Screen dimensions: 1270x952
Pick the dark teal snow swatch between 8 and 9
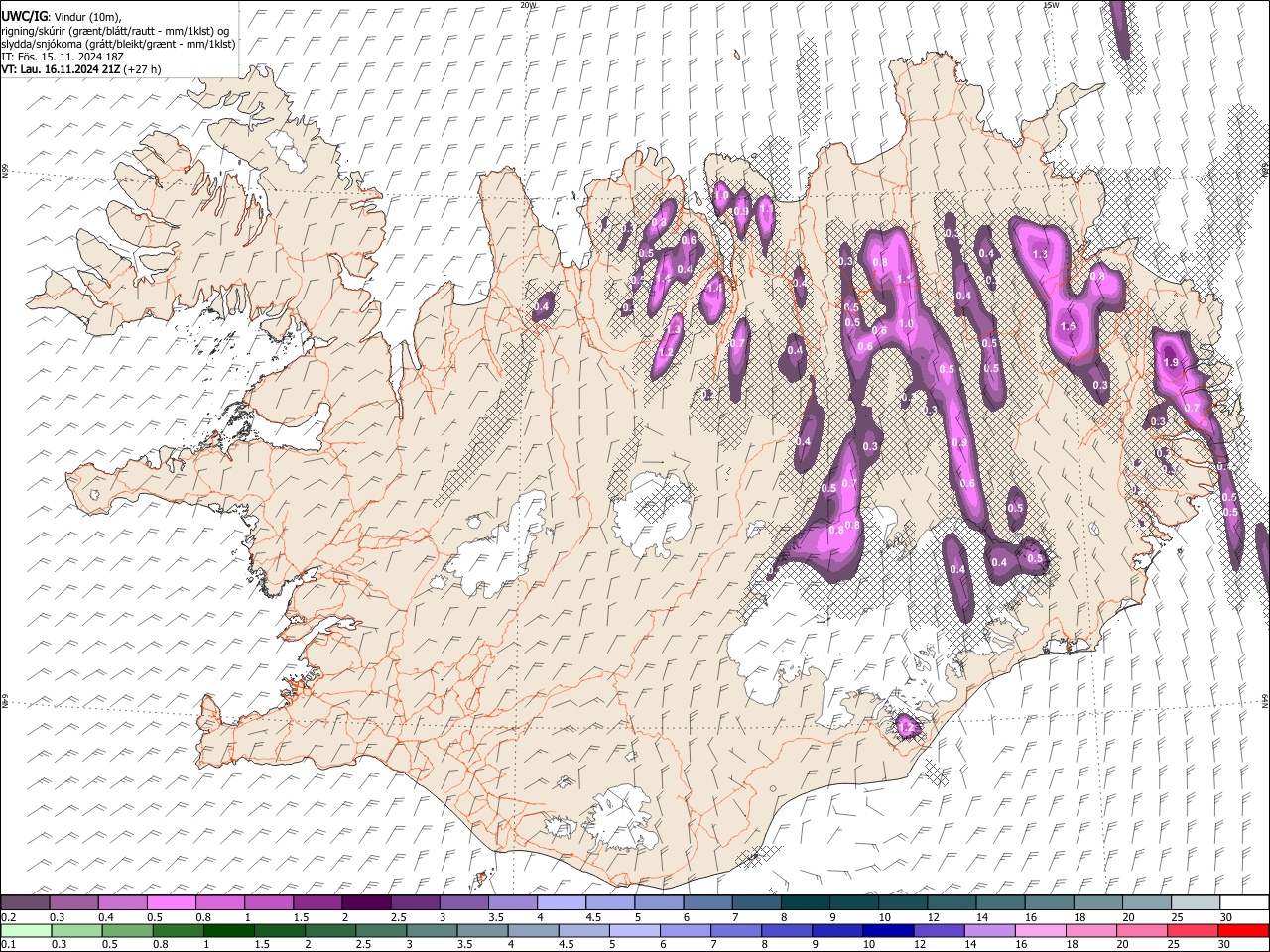click(806, 902)
